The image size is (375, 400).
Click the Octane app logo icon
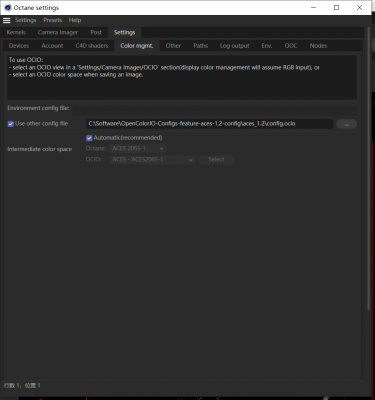pyautogui.click(x=8, y=8)
